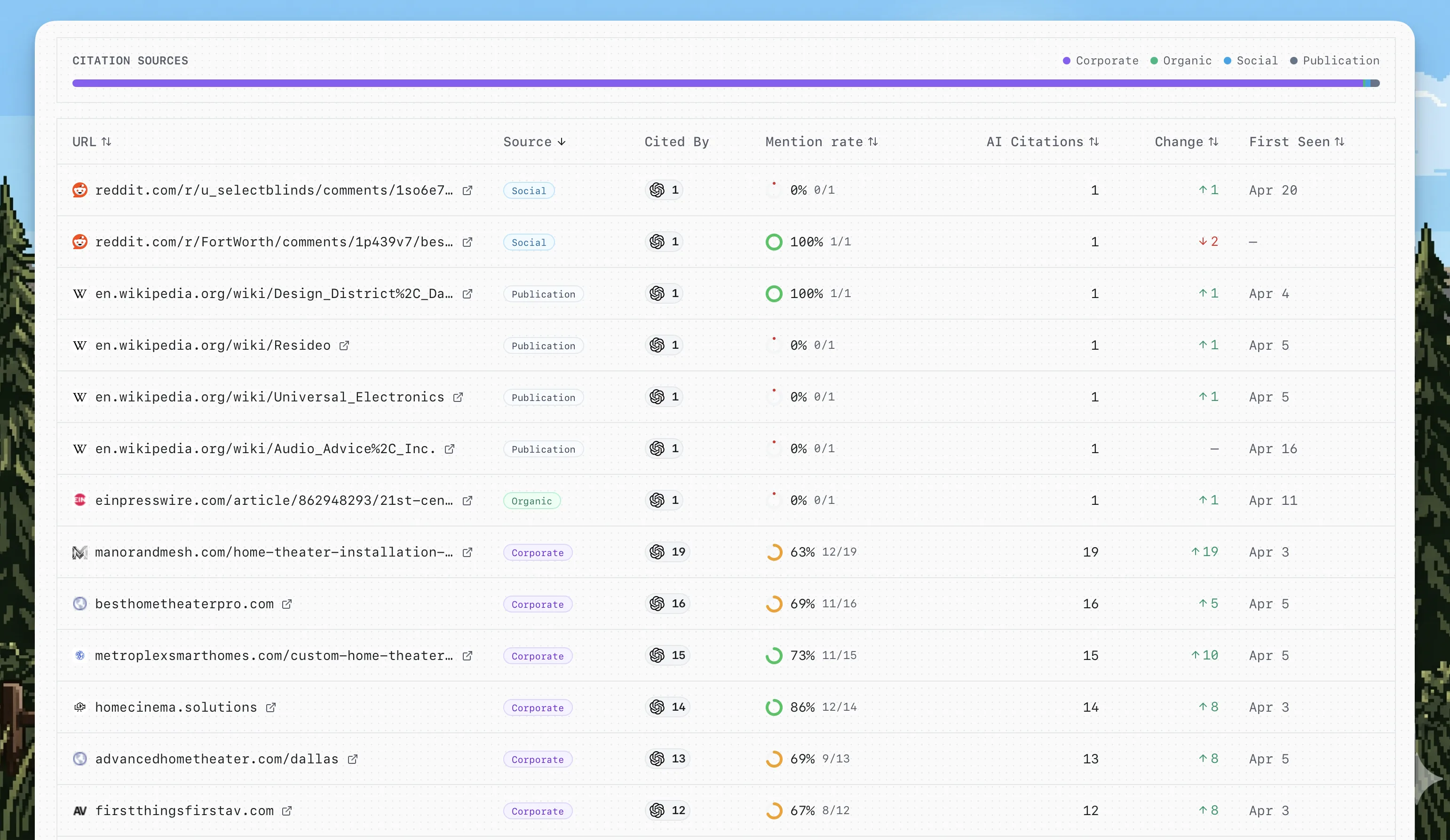This screenshot has width=1450, height=840.
Task: Click the purple Corporate segment of citation bar
Action: coord(690,83)
